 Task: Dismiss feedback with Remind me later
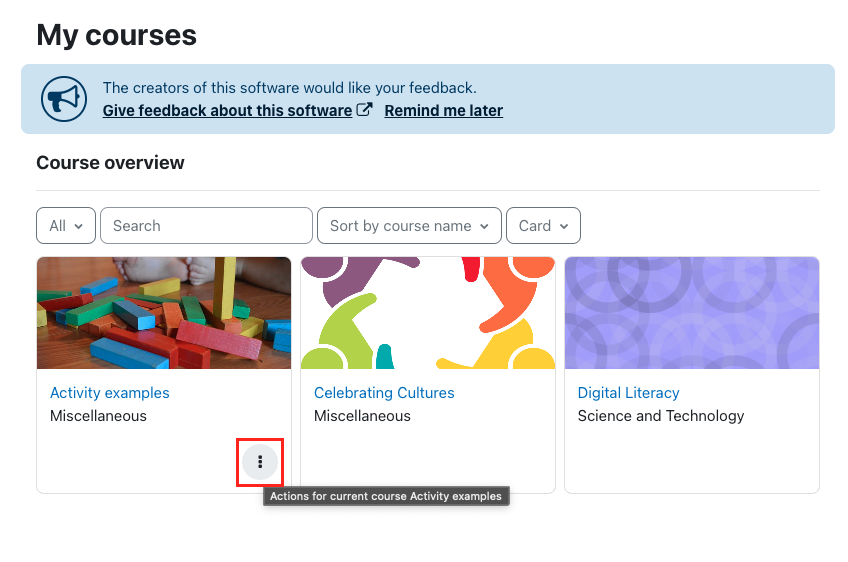tap(443, 110)
